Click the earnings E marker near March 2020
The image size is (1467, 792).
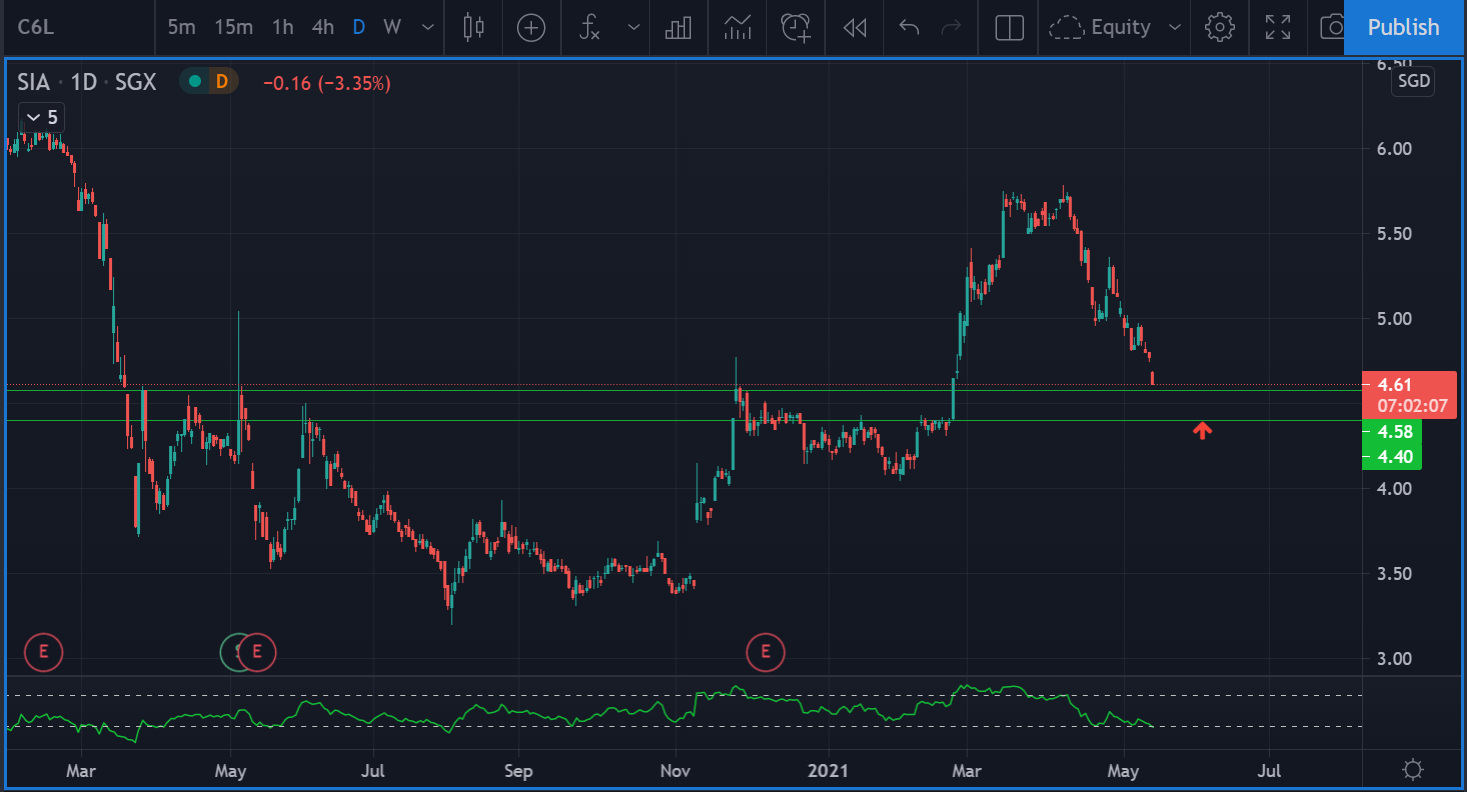click(43, 653)
